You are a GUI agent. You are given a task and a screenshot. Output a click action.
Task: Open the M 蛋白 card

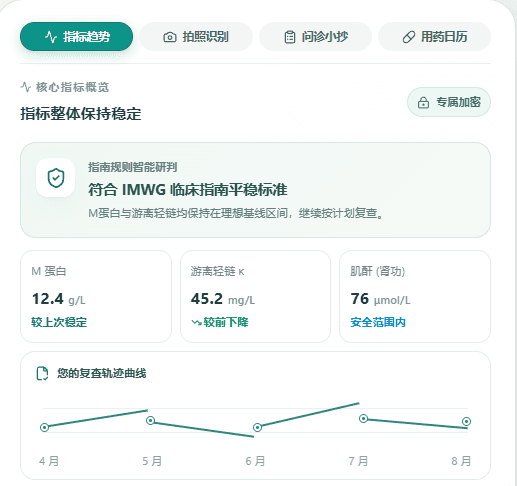coord(96,296)
